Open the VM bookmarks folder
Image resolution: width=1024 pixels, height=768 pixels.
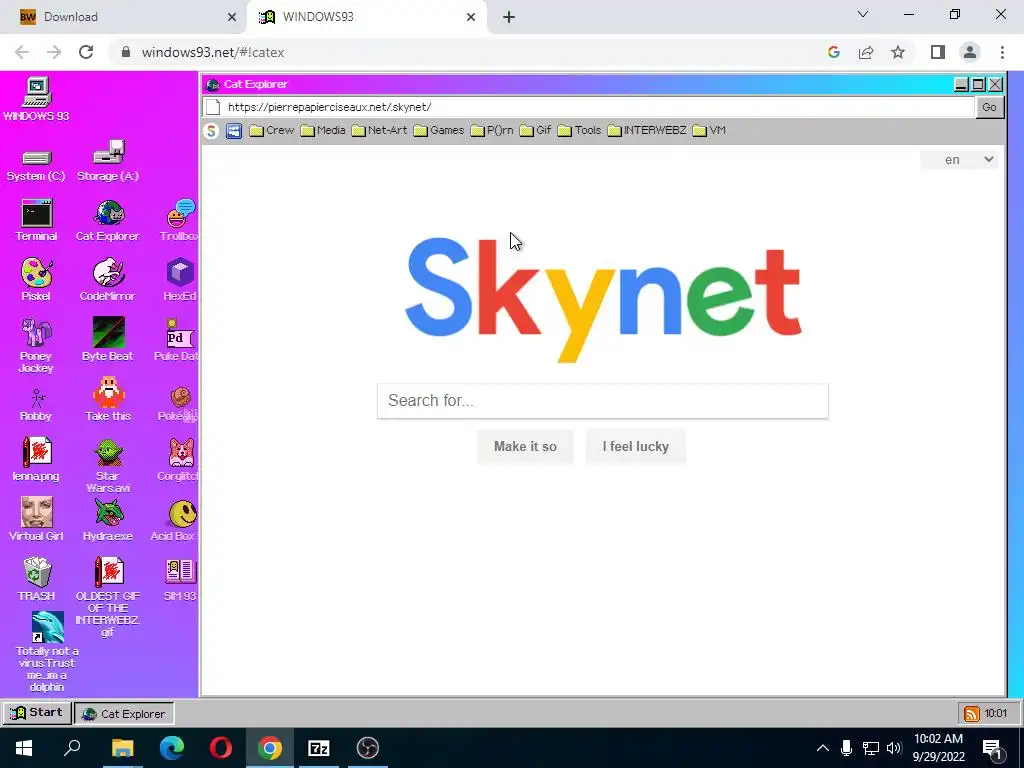tap(709, 131)
